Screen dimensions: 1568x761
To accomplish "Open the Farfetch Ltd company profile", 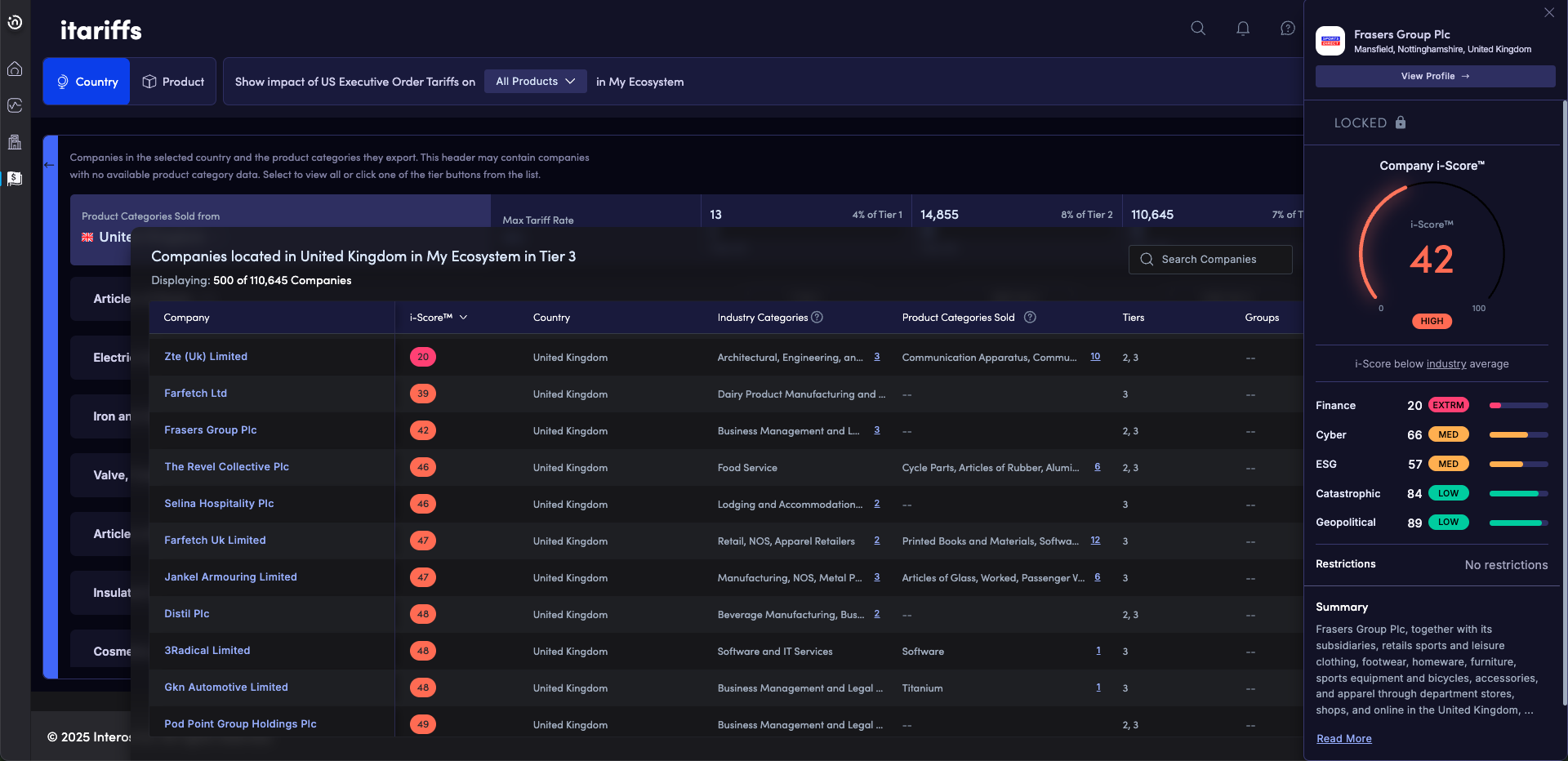I will point(195,393).
